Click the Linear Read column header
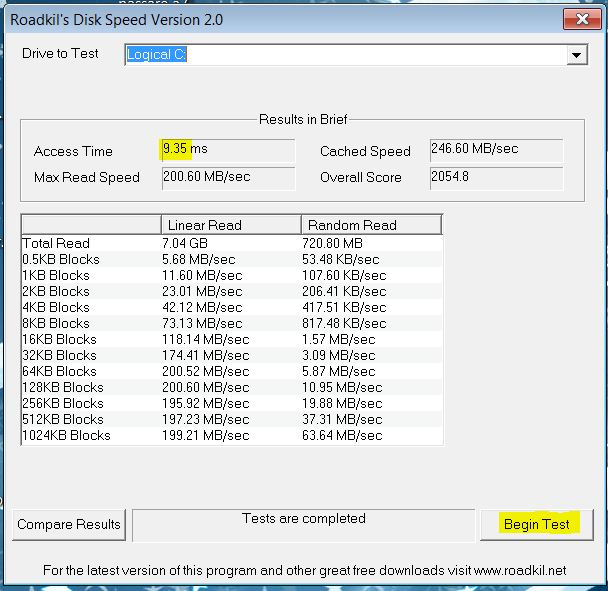The width and height of the screenshot is (608, 591). point(231,225)
